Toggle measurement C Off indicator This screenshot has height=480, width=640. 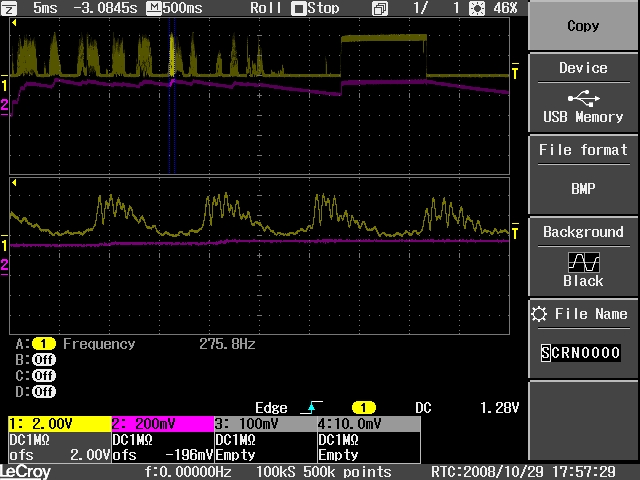click(44, 376)
